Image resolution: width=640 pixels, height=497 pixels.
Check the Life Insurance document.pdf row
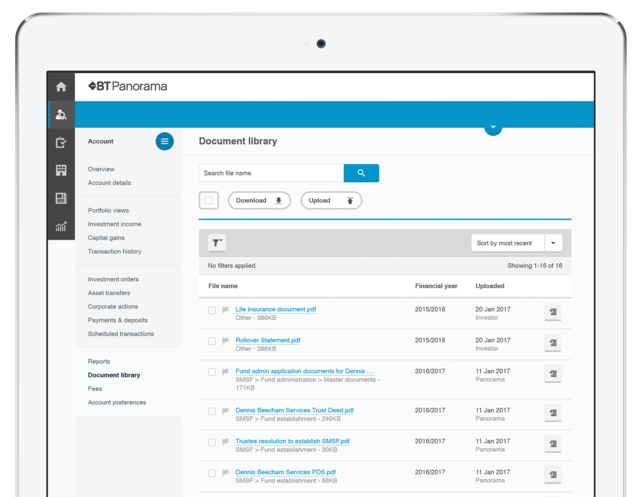(x=212, y=310)
